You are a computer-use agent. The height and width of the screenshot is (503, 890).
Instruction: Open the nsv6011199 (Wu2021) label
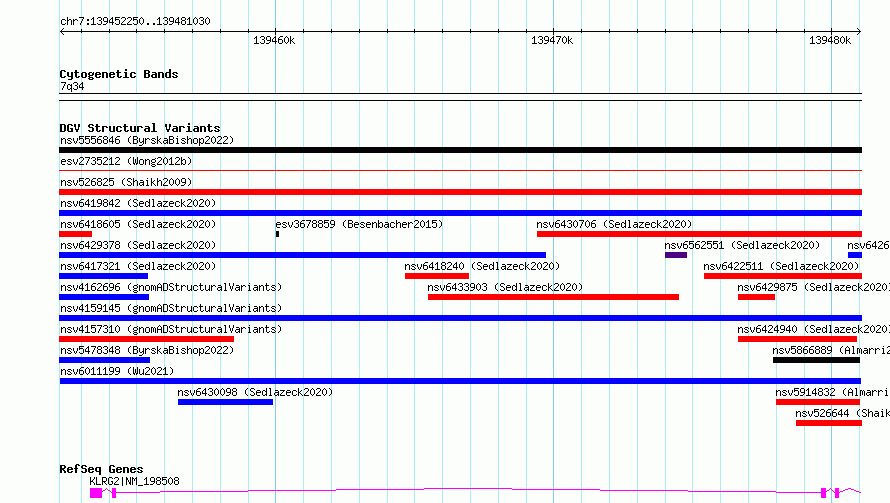(117, 371)
